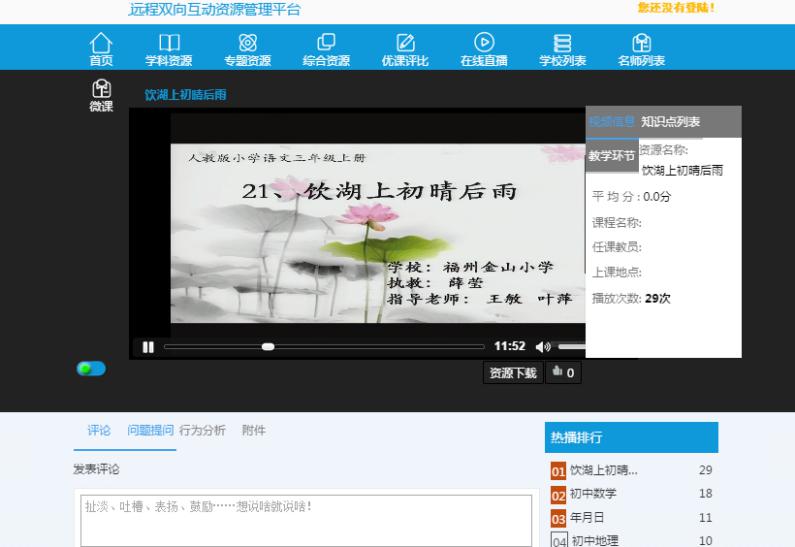Click the 任课教员 field label
795x547 pixels.
tap(617, 247)
